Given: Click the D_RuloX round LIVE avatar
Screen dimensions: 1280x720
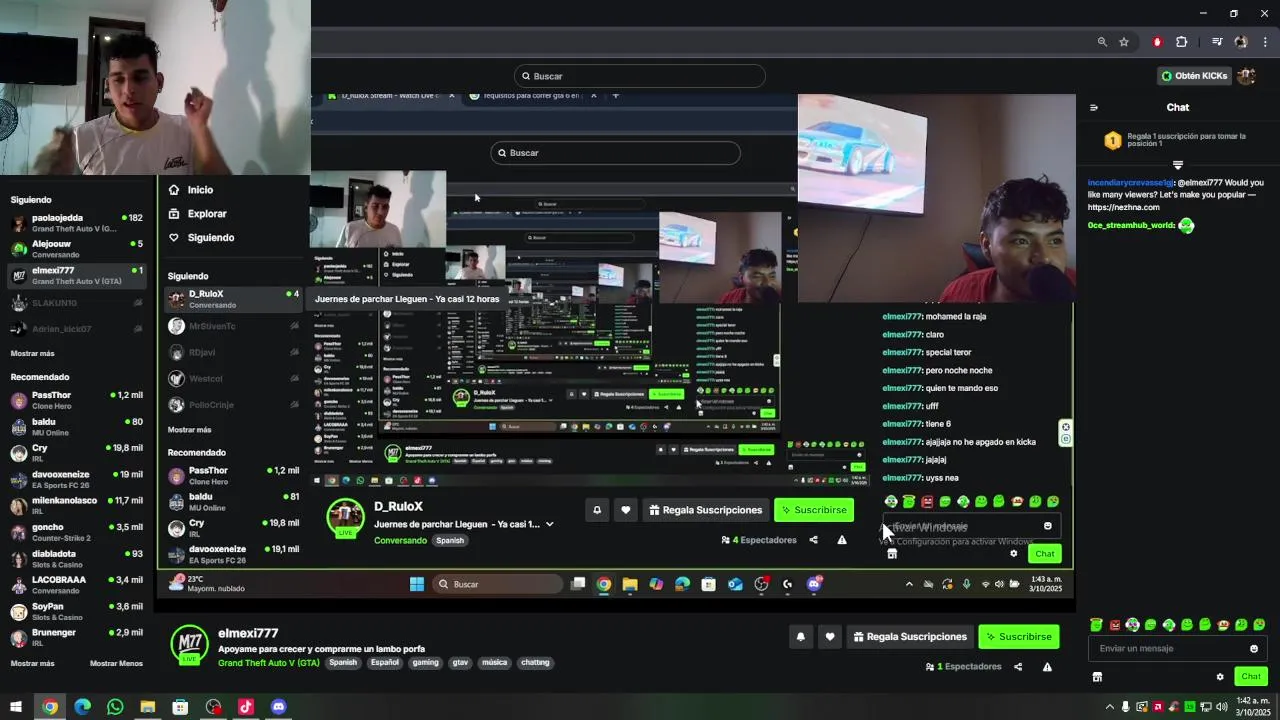Looking at the screenshot, I should pyautogui.click(x=346, y=517).
